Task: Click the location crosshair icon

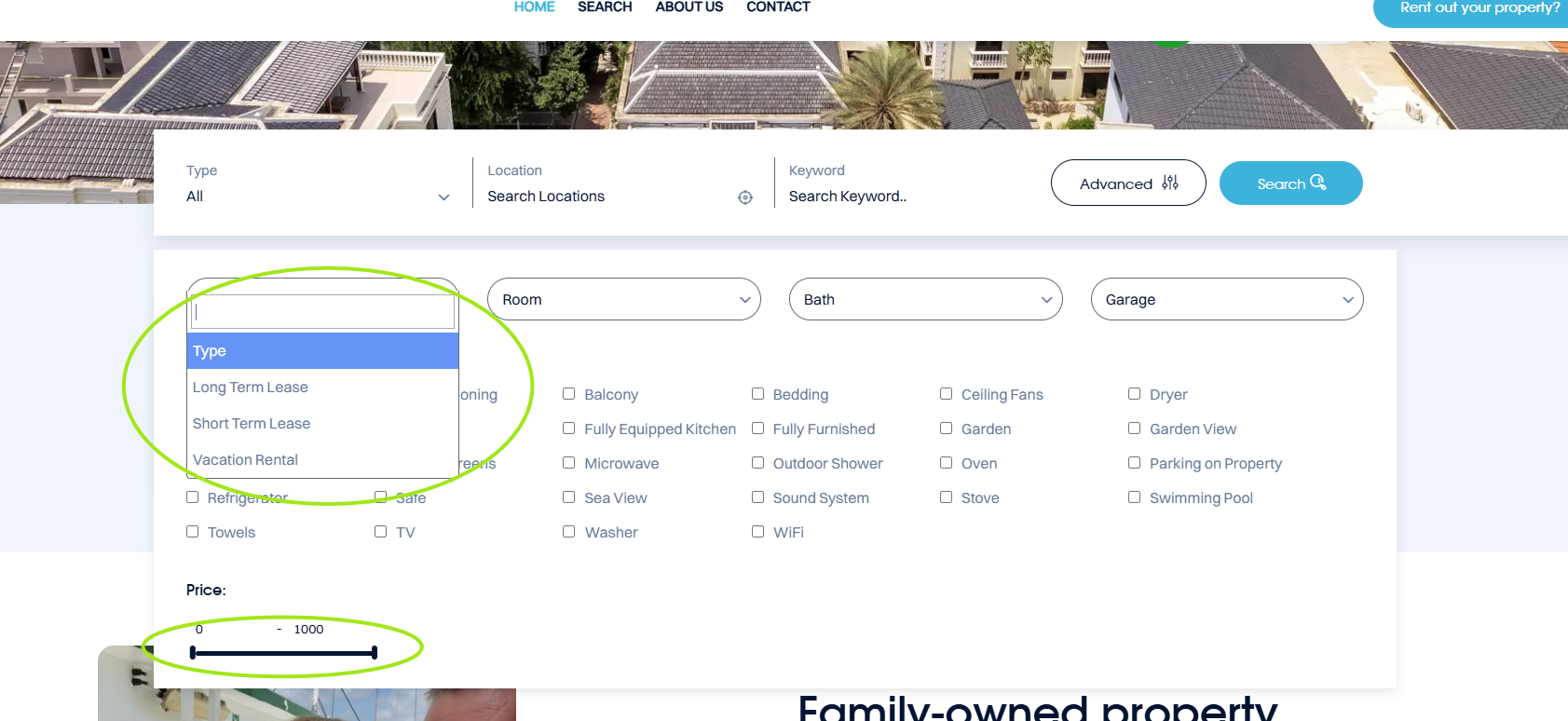Action: pos(744,197)
